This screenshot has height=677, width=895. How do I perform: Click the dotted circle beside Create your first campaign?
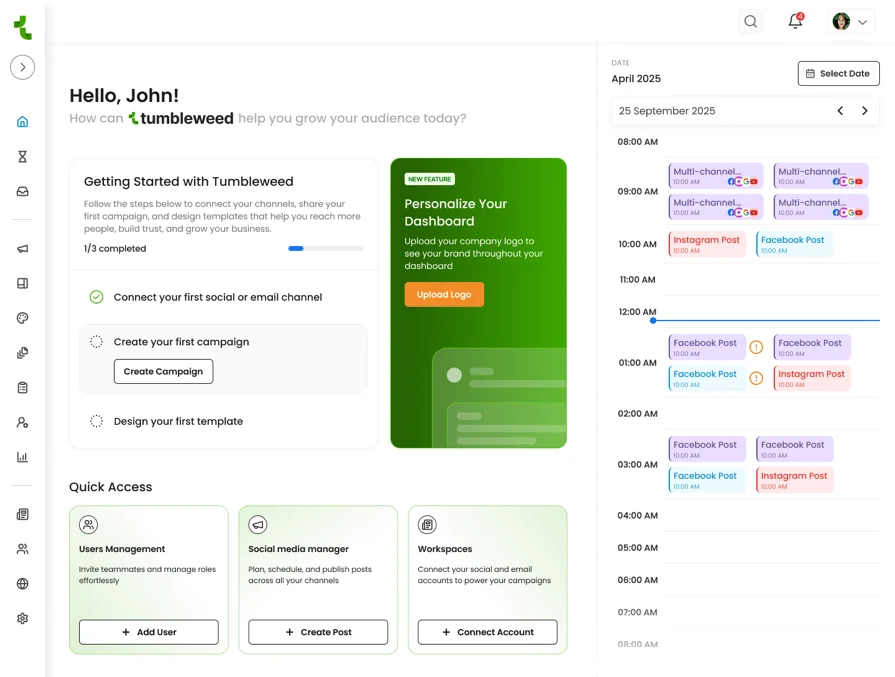pyautogui.click(x=96, y=341)
